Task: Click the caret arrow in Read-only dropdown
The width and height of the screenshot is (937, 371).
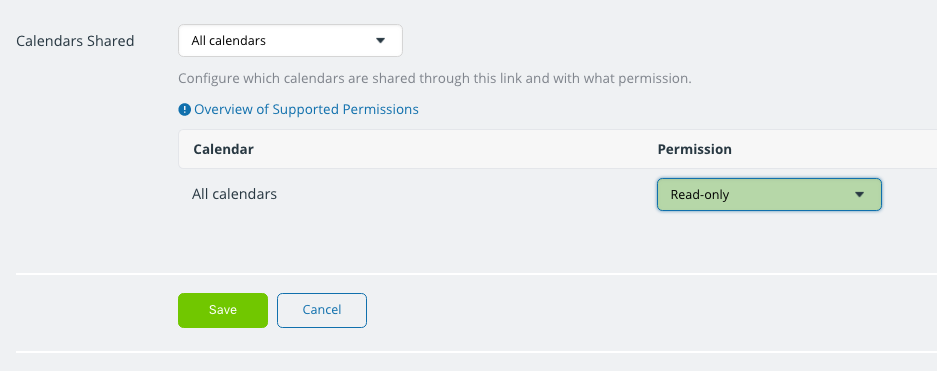Action: tap(859, 195)
